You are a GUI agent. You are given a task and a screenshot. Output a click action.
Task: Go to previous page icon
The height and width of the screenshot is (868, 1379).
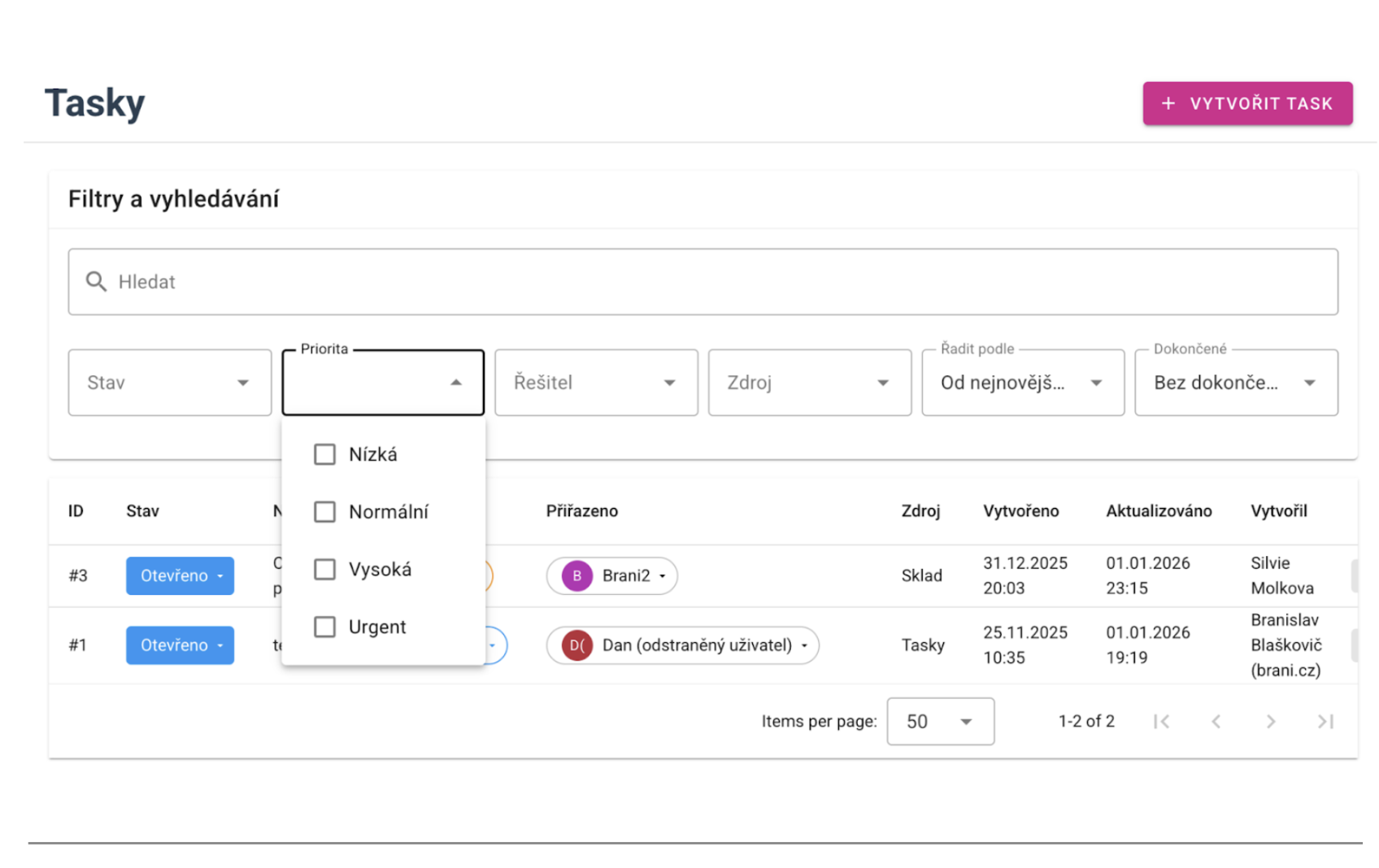[x=1216, y=721]
